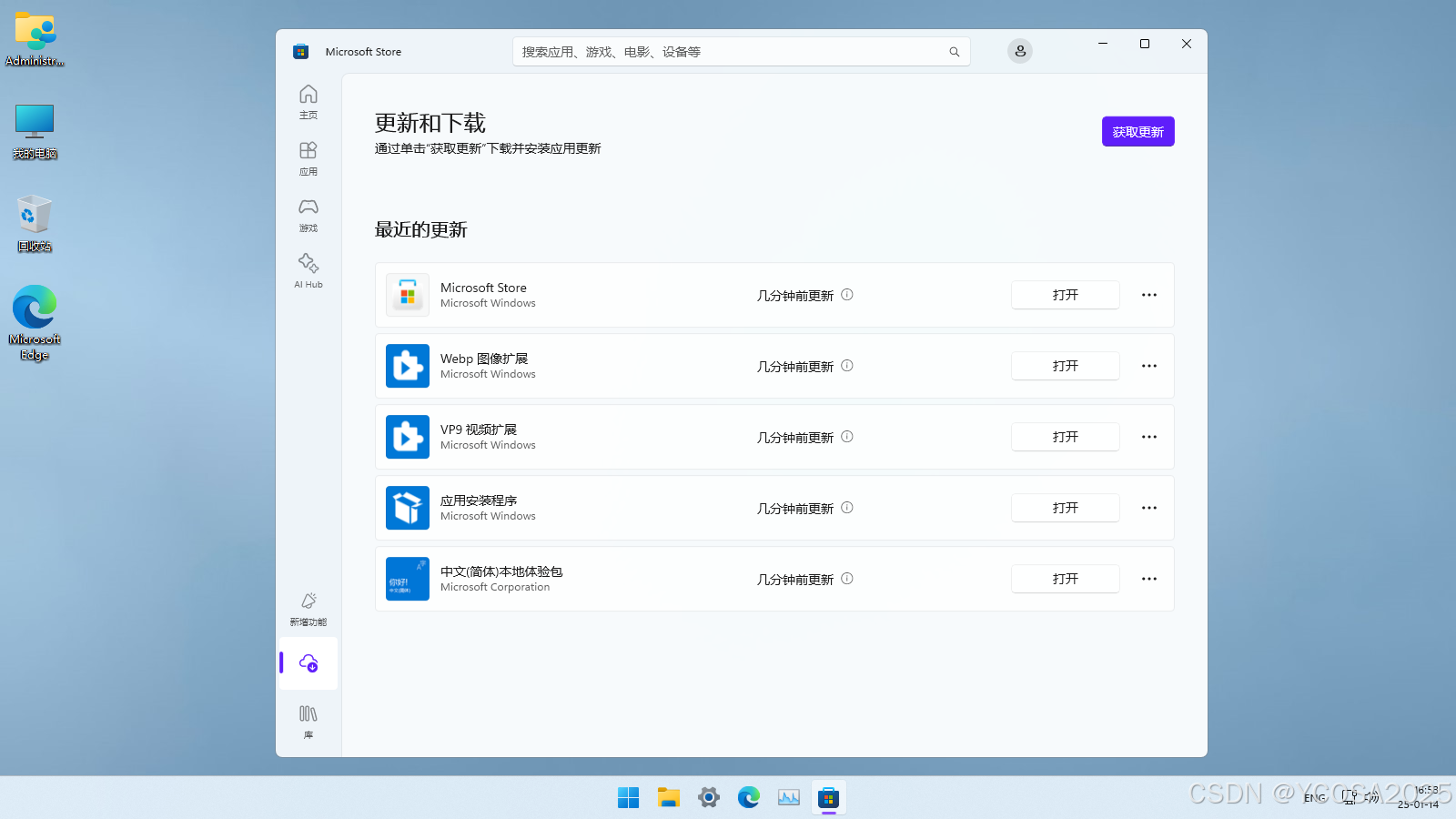This screenshot has width=1456, height=819.
Task: Show update info for VP9 视频扩展 row
Action: pos(847,437)
